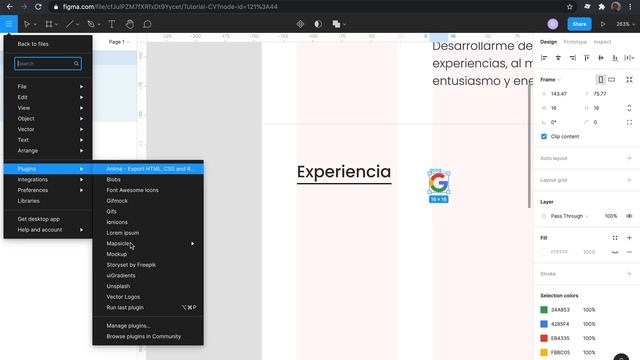Open the Object menu
Image resolution: width=640 pixels, height=360 pixels.
click(x=48, y=118)
